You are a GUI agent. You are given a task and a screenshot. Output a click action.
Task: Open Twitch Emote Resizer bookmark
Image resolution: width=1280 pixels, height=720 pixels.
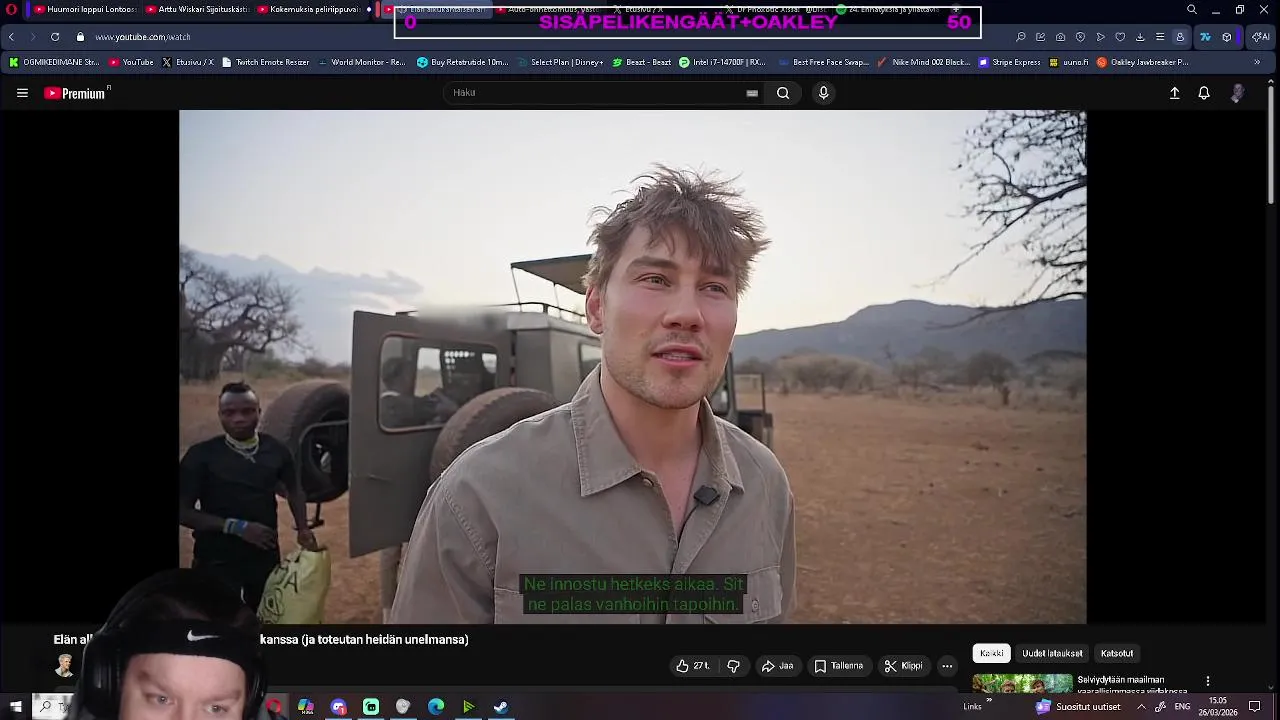(265, 62)
